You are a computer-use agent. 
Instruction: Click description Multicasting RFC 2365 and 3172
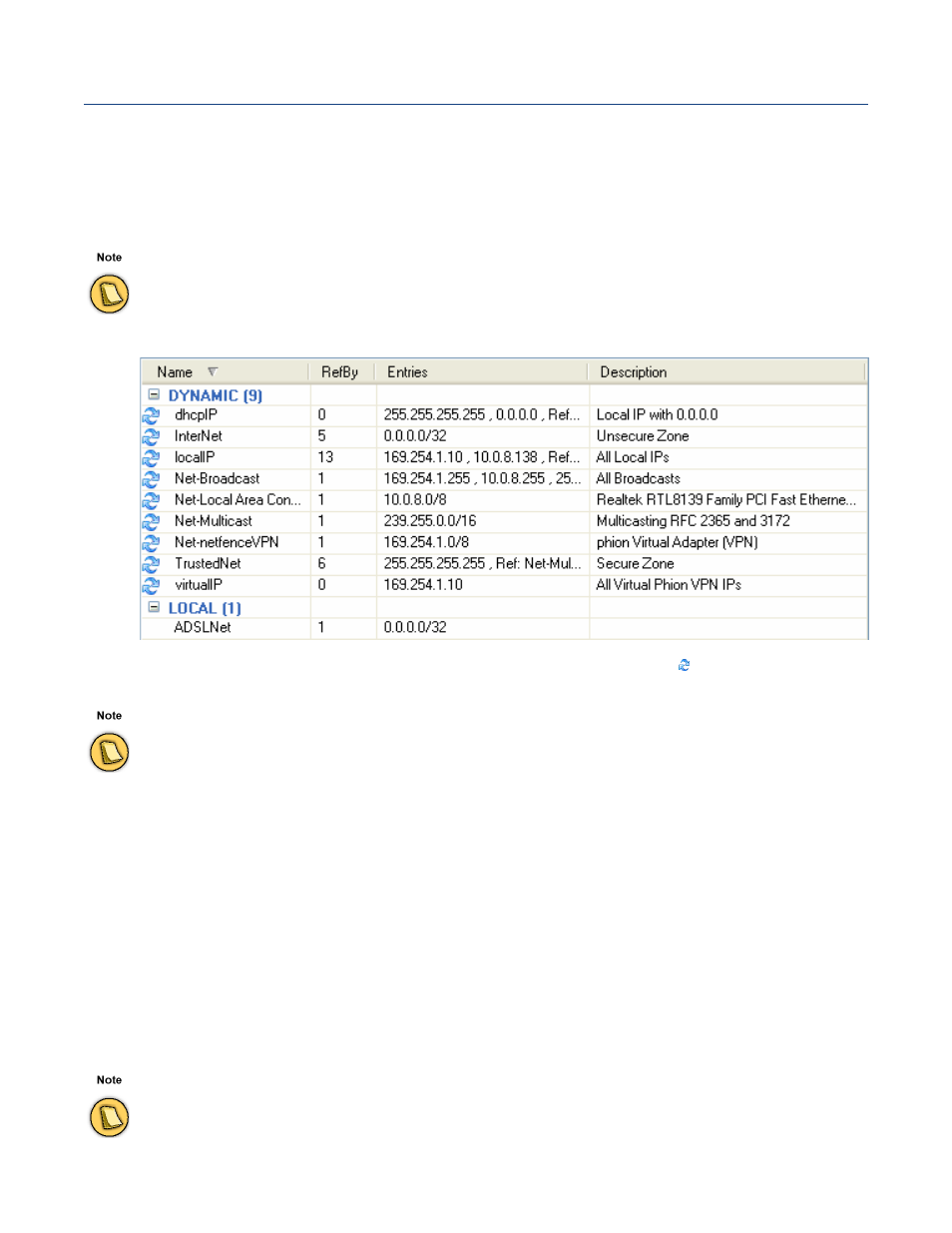point(694,521)
